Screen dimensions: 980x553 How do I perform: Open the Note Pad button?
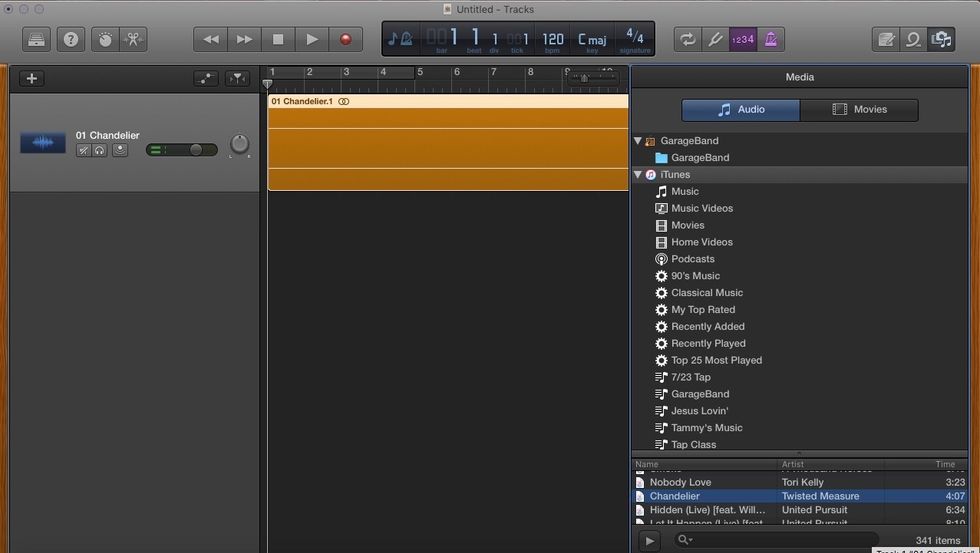tap(886, 40)
